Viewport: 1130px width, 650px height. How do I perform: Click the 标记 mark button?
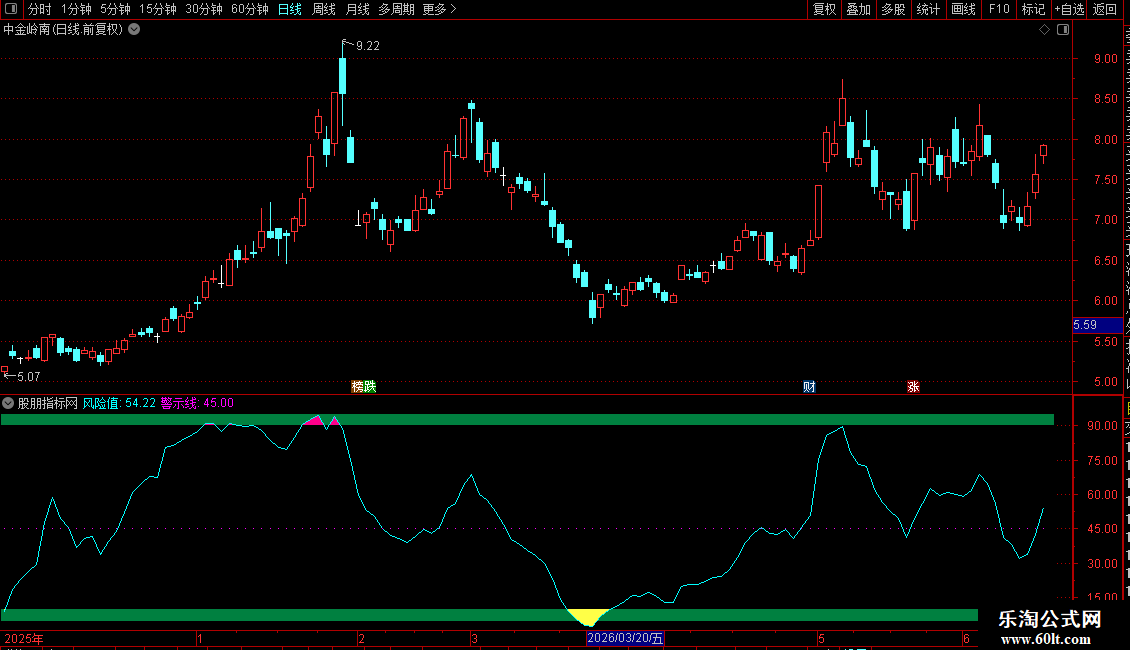[x=1033, y=9]
